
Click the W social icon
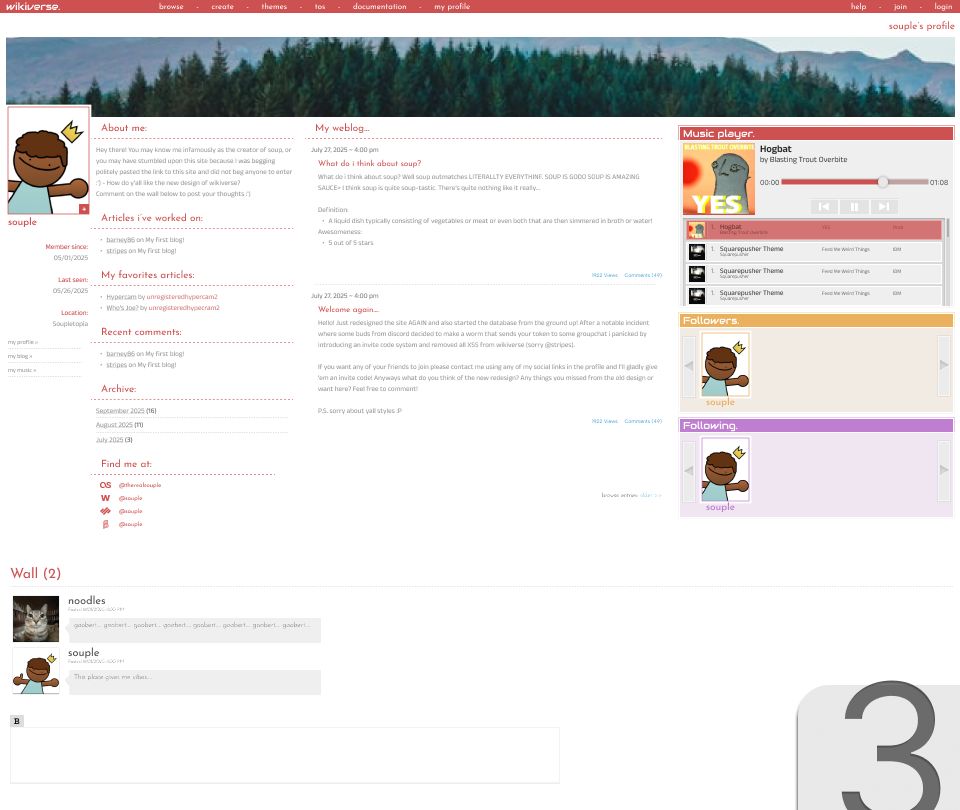pyautogui.click(x=105, y=498)
